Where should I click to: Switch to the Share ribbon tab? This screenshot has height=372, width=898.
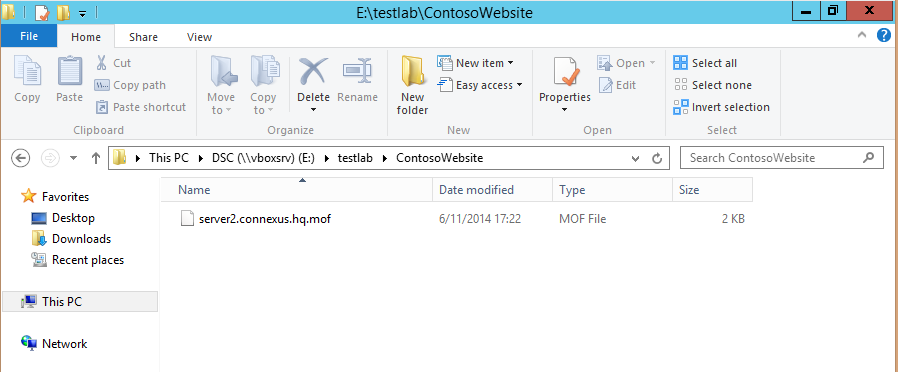tap(143, 37)
